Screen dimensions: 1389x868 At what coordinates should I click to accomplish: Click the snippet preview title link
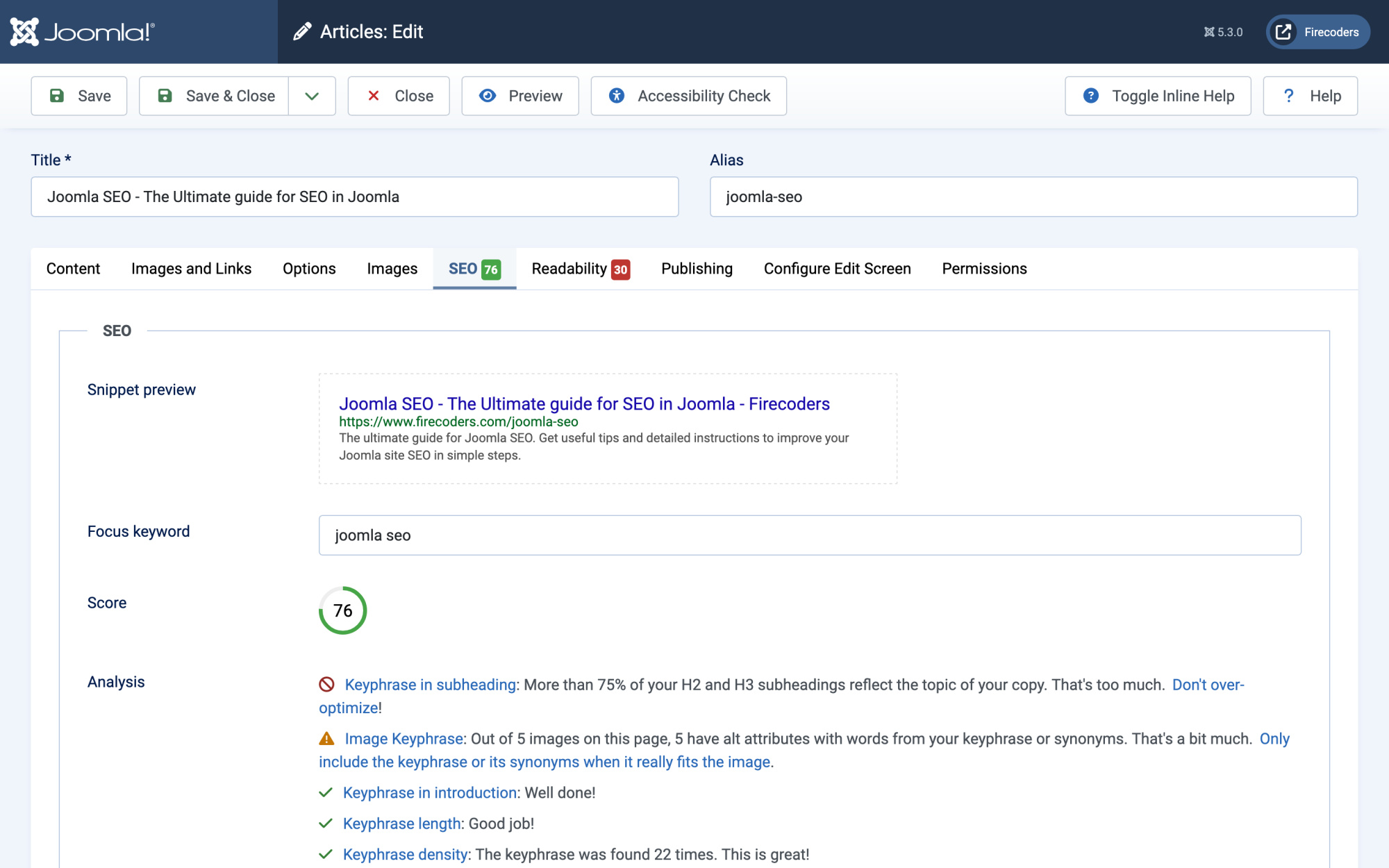coord(584,403)
